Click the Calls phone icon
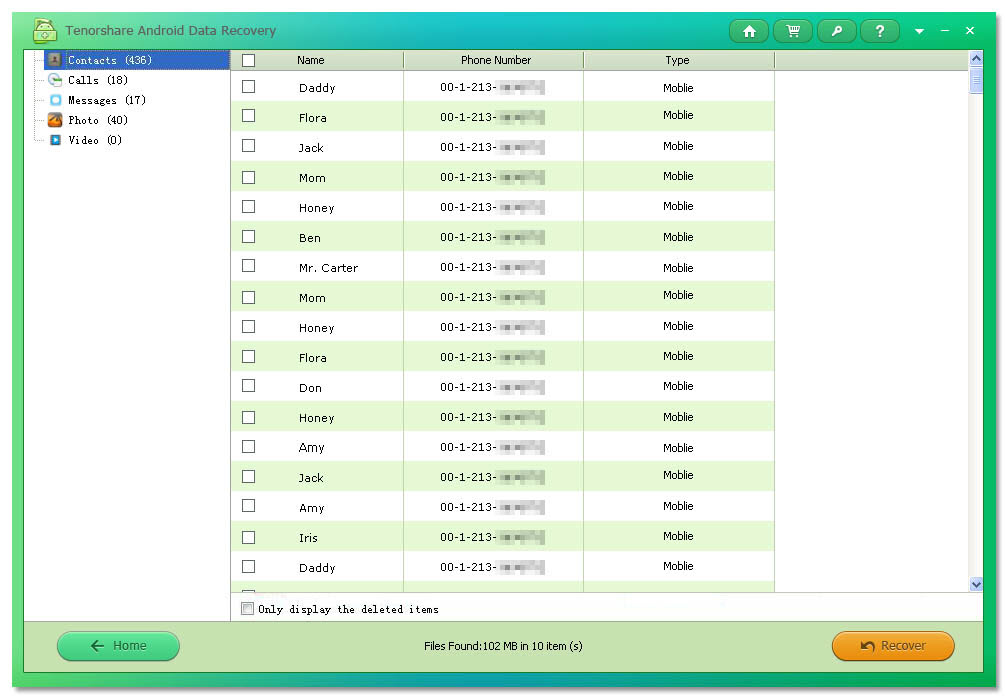Image resolution: width=1005 pixels, height=698 pixels. (55, 80)
